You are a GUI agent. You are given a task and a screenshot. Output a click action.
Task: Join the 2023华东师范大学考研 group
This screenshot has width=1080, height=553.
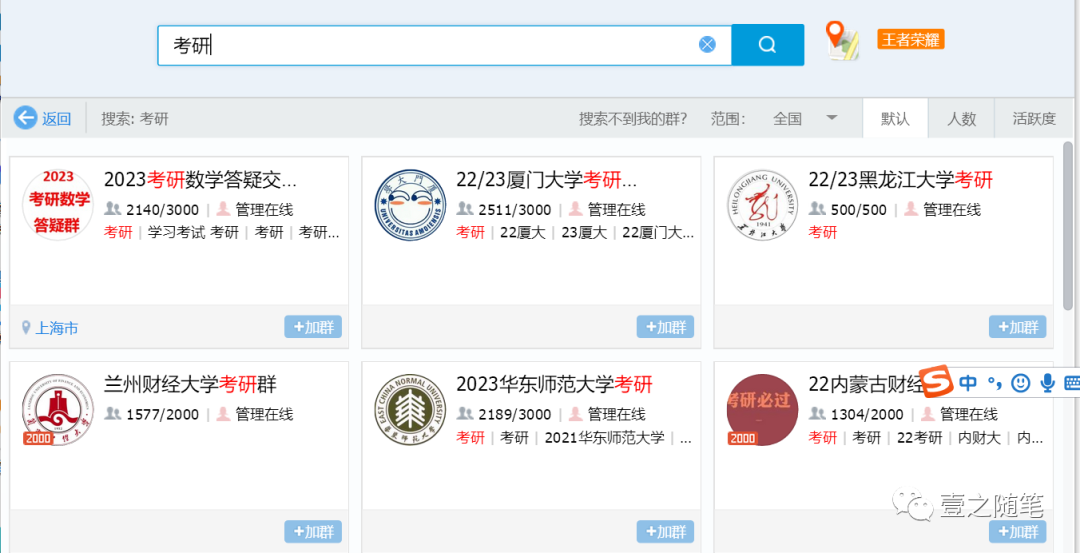665,532
